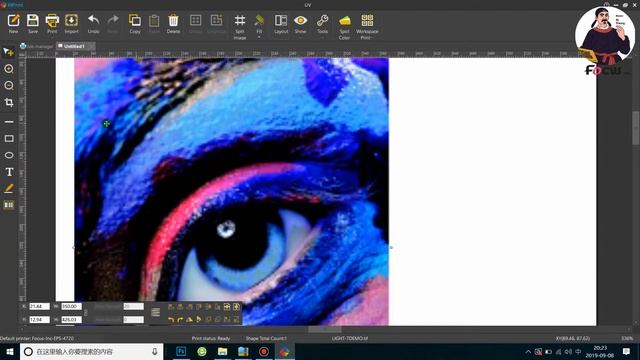The height and width of the screenshot is (360, 640).
Task: Click the rotate left arrow icon
Action: (171, 320)
